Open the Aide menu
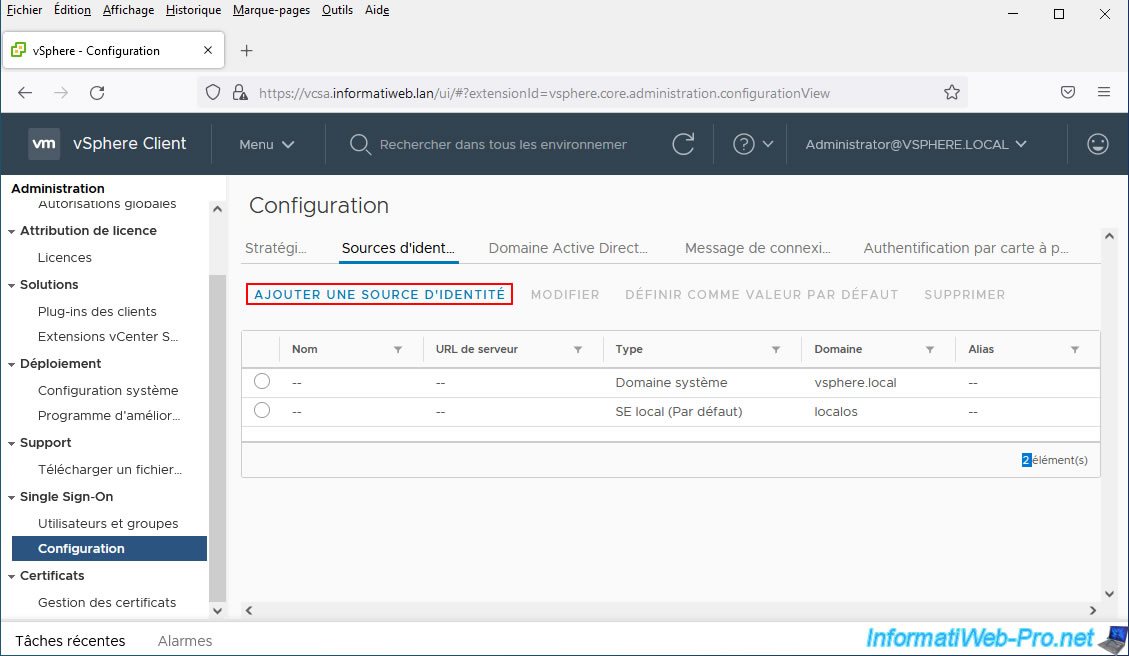The height and width of the screenshot is (656, 1129). pos(377,10)
